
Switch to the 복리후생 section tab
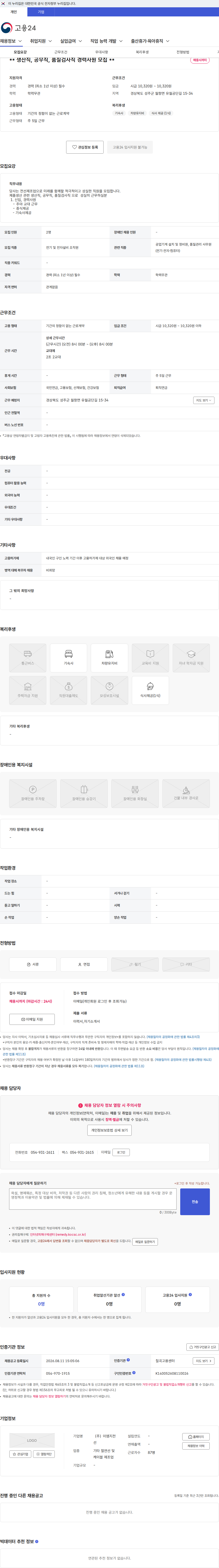pyautogui.click(x=142, y=52)
